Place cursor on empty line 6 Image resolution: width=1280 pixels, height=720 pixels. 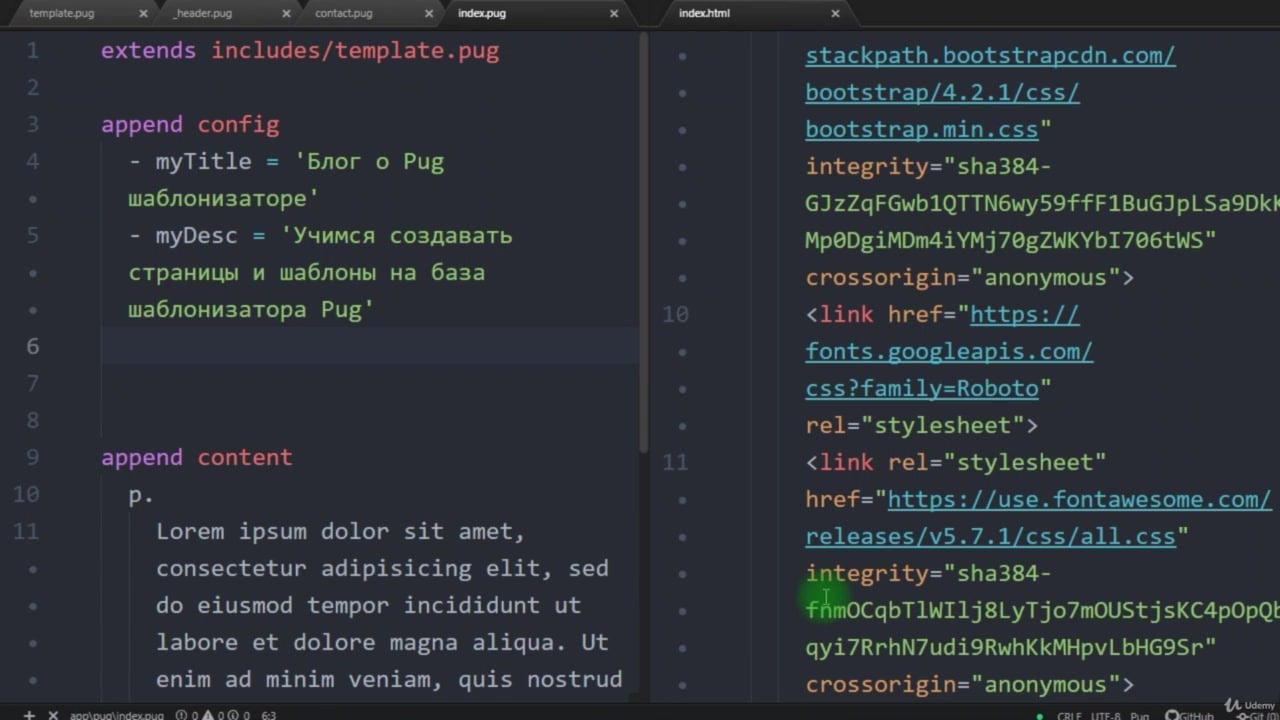pyautogui.click(x=370, y=346)
